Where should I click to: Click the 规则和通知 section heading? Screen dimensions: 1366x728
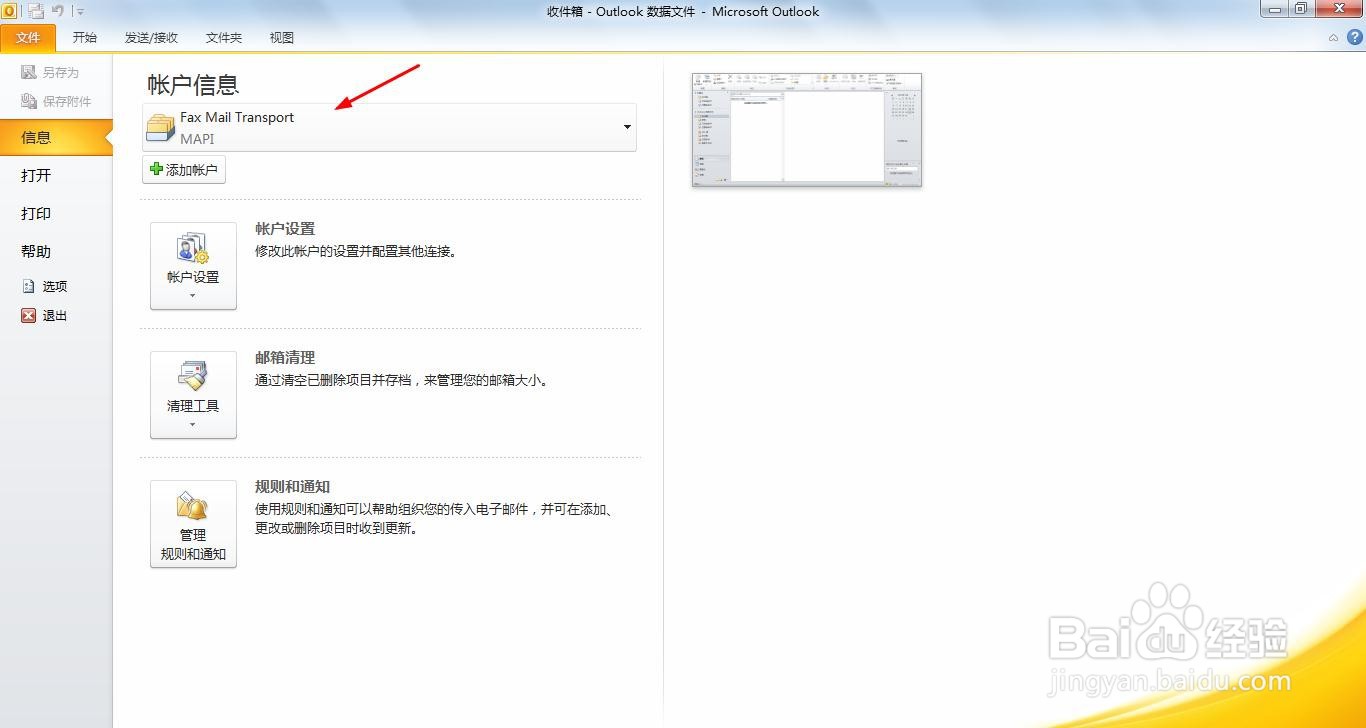coord(292,486)
